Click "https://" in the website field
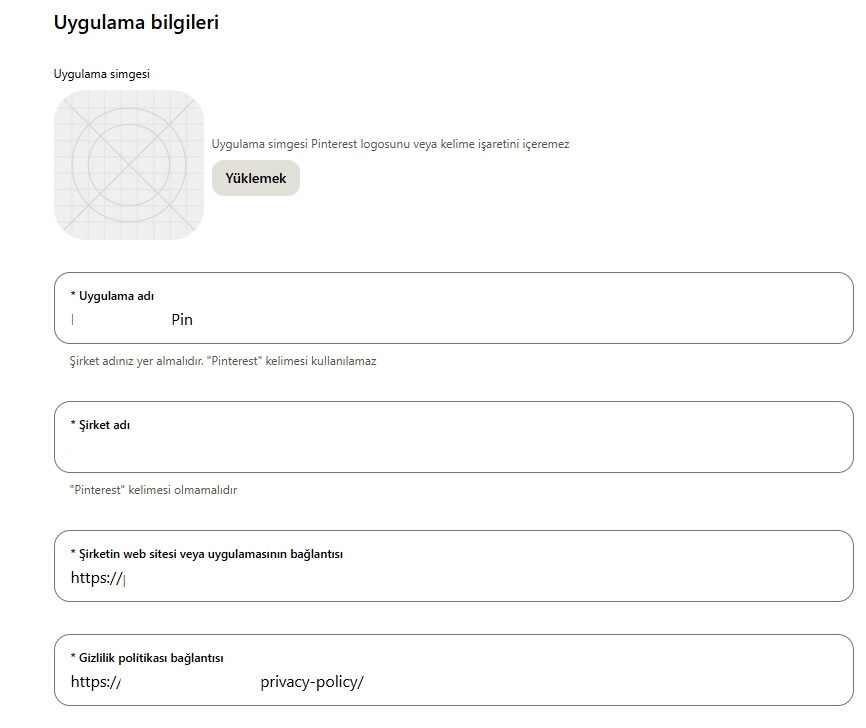 96,578
